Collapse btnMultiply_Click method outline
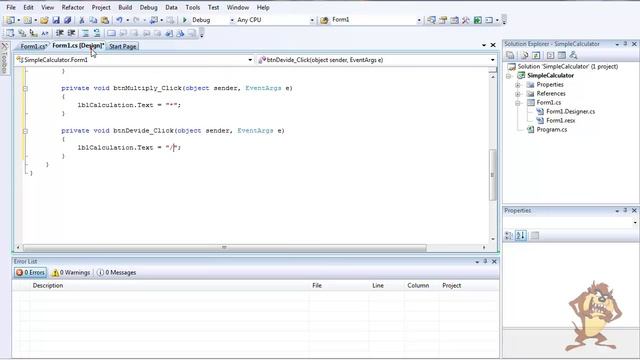Screen dimensions: 640x360 [25, 88]
